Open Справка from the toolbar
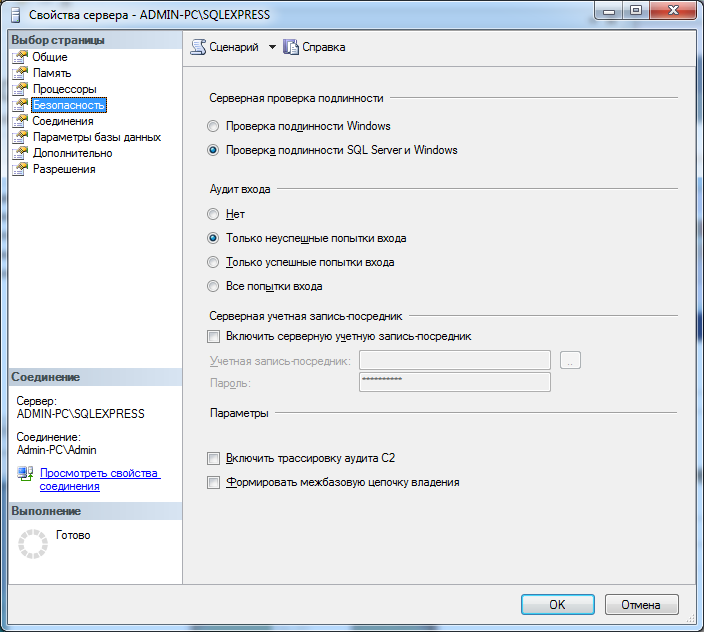The height and width of the screenshot is (632, 704). pyautogui.click(x=314, y=47)
